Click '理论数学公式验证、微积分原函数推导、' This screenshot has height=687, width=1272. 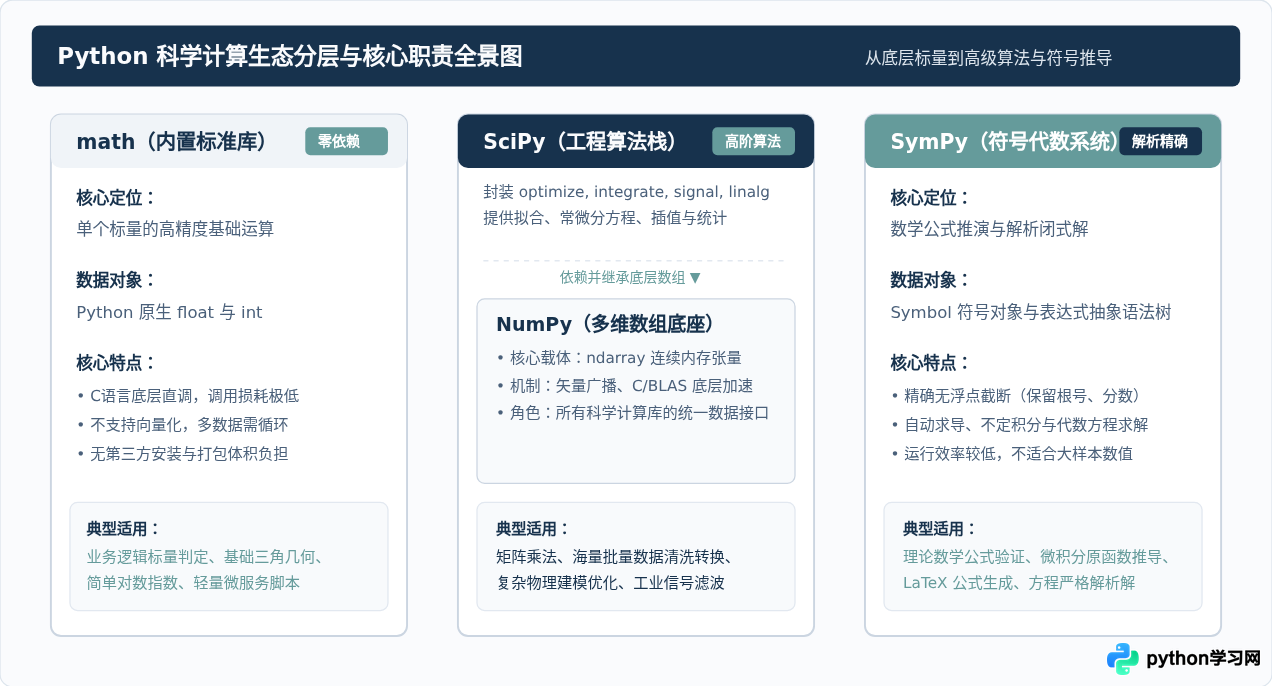(x=1037, y=557)
